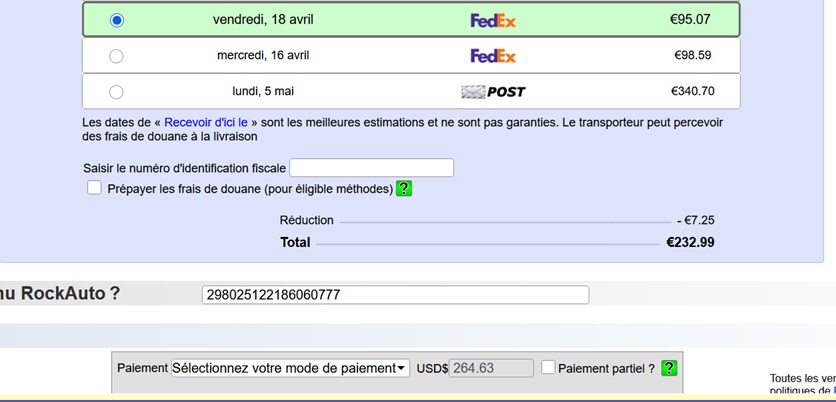This screenshot has height=402, width=836.
Task: Click the USD amount field showing 264.63
Action: (491, 368)
